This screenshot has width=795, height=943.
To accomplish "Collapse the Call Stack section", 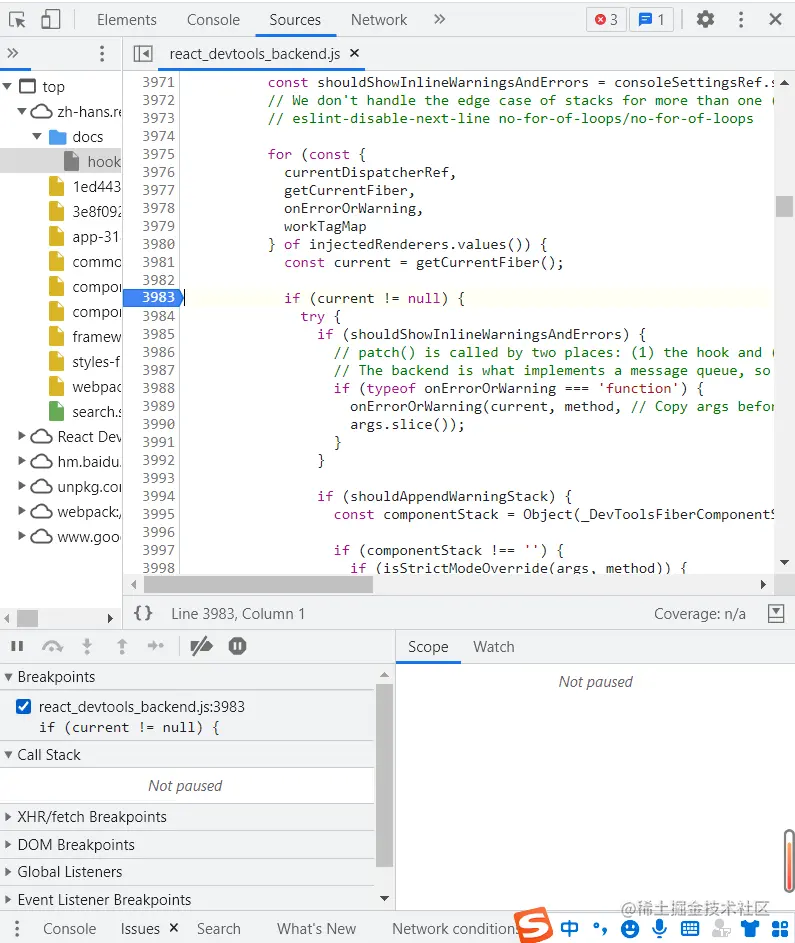I will click(8, 754).
